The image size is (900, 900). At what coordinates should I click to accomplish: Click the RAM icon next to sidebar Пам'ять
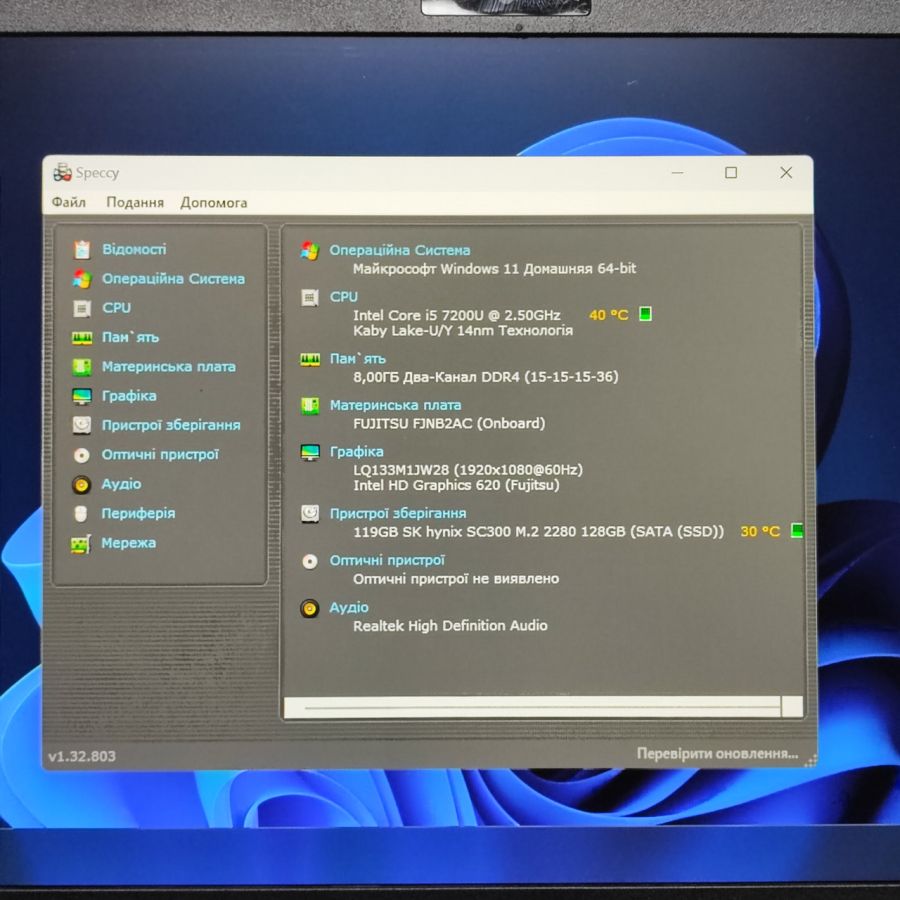82,338
